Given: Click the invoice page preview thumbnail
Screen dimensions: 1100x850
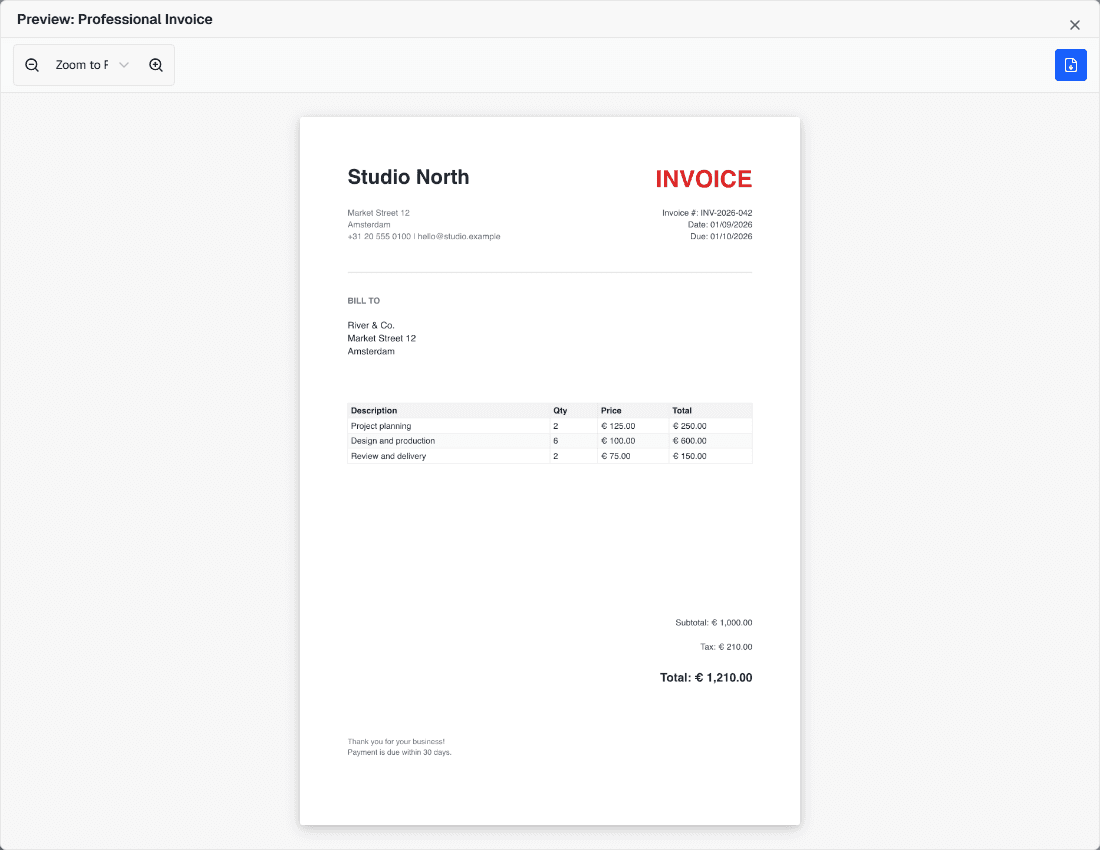Looking at the screenshot, I should [550, 471].
